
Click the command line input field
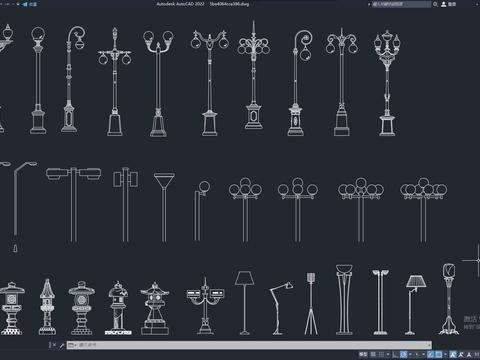tap(249, 345)
